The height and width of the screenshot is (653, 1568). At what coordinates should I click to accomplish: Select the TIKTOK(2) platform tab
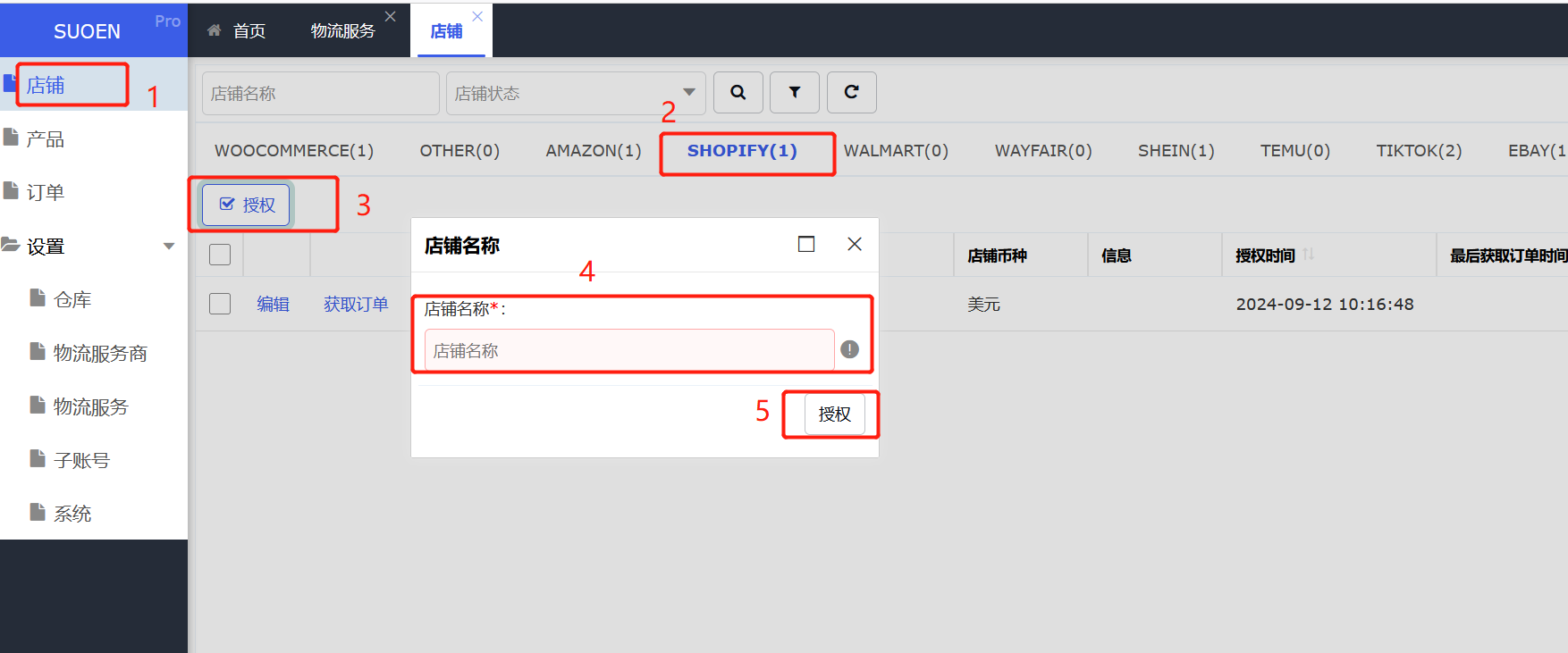[1419, 151]
